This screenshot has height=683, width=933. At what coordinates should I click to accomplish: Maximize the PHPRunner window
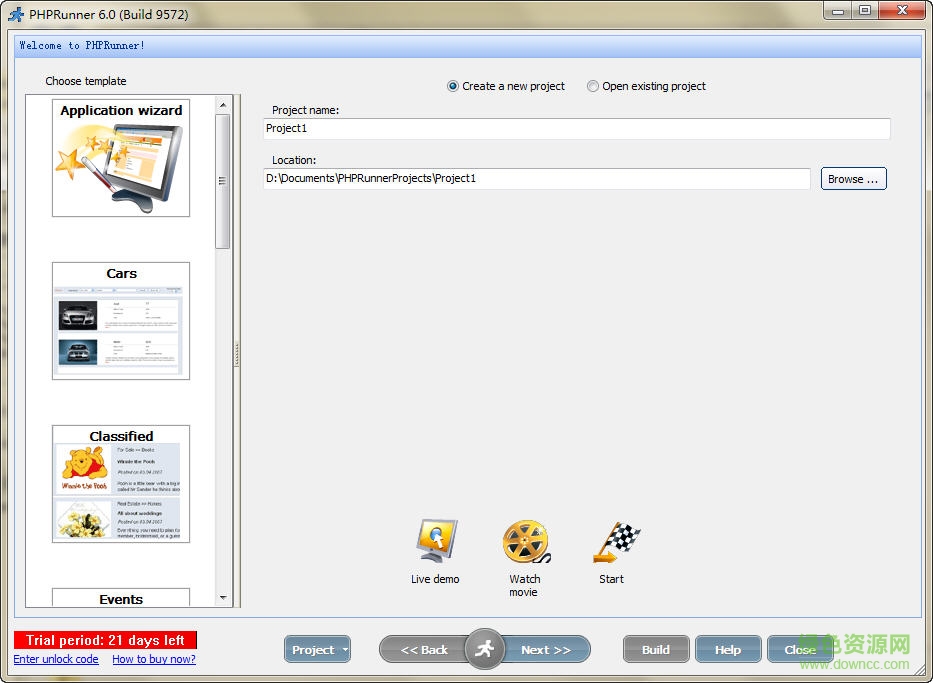(865, 10)
